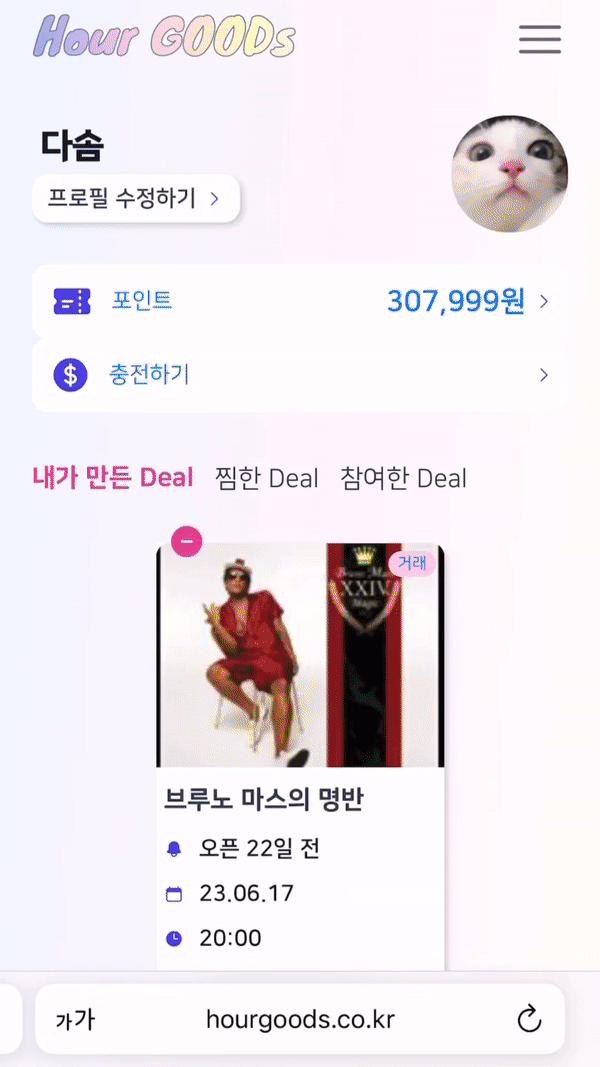This screenshot has height=1067, width=600.
Task: Switch to the 참여한 Deal tab
Action: click(403, 478)
